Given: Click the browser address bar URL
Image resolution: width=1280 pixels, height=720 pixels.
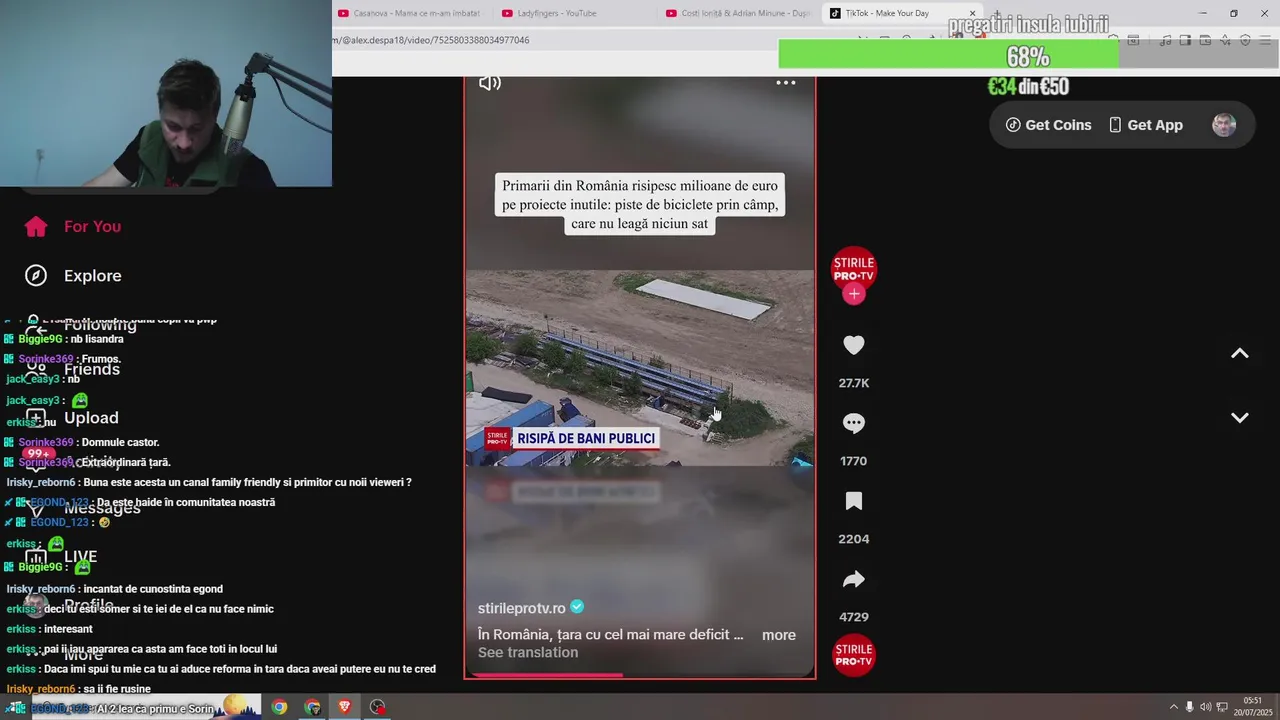Looking at the screenshot, I should (431, 40).
